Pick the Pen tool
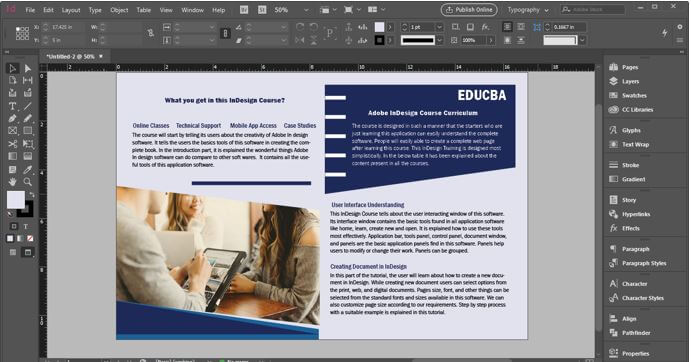The width and height of the screenshot is (691, 362). 12,118
